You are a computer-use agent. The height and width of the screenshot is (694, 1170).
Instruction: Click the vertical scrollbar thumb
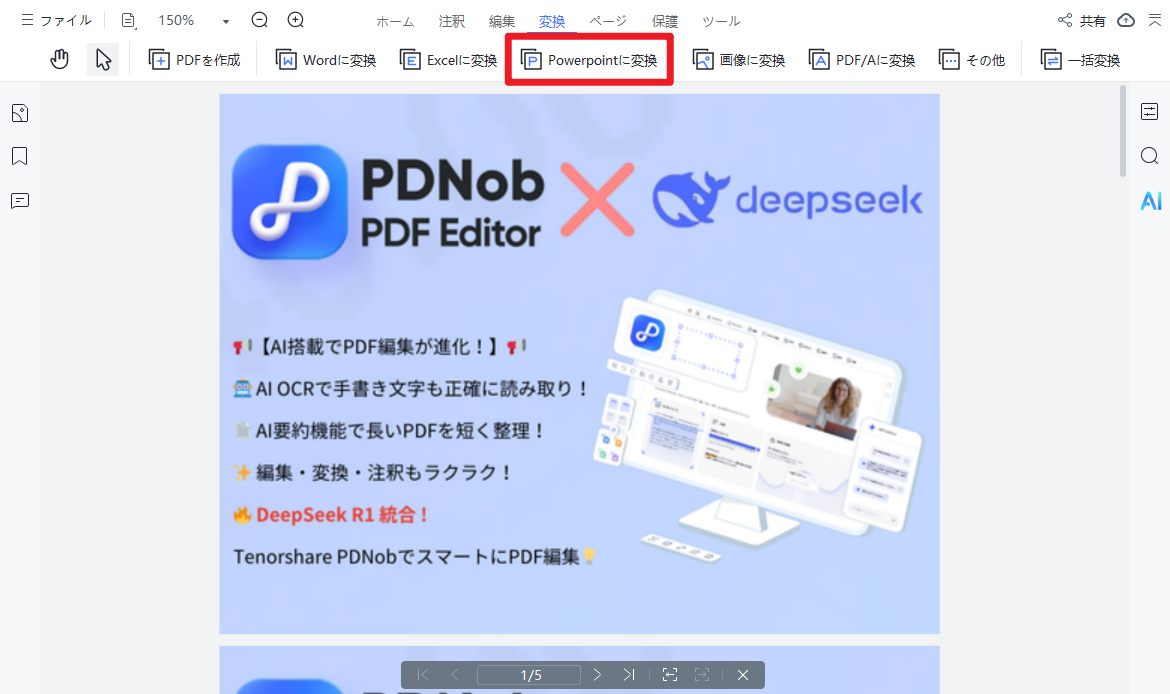coord(1122,131)
